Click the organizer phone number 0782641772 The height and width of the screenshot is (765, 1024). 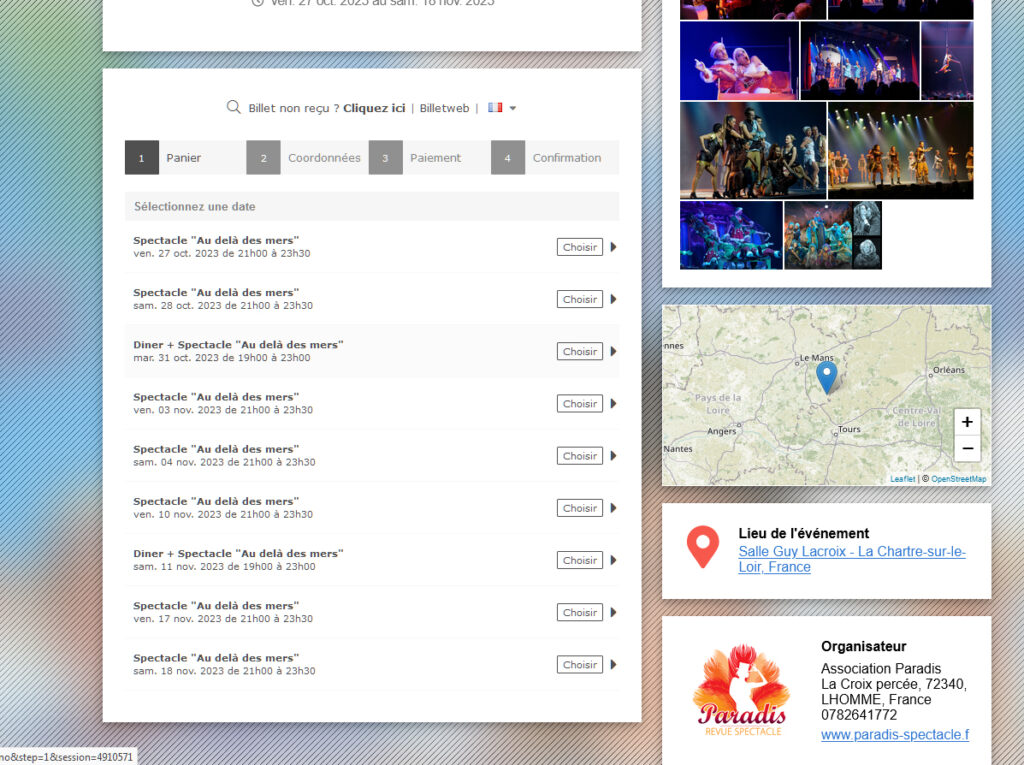point(859,715)
